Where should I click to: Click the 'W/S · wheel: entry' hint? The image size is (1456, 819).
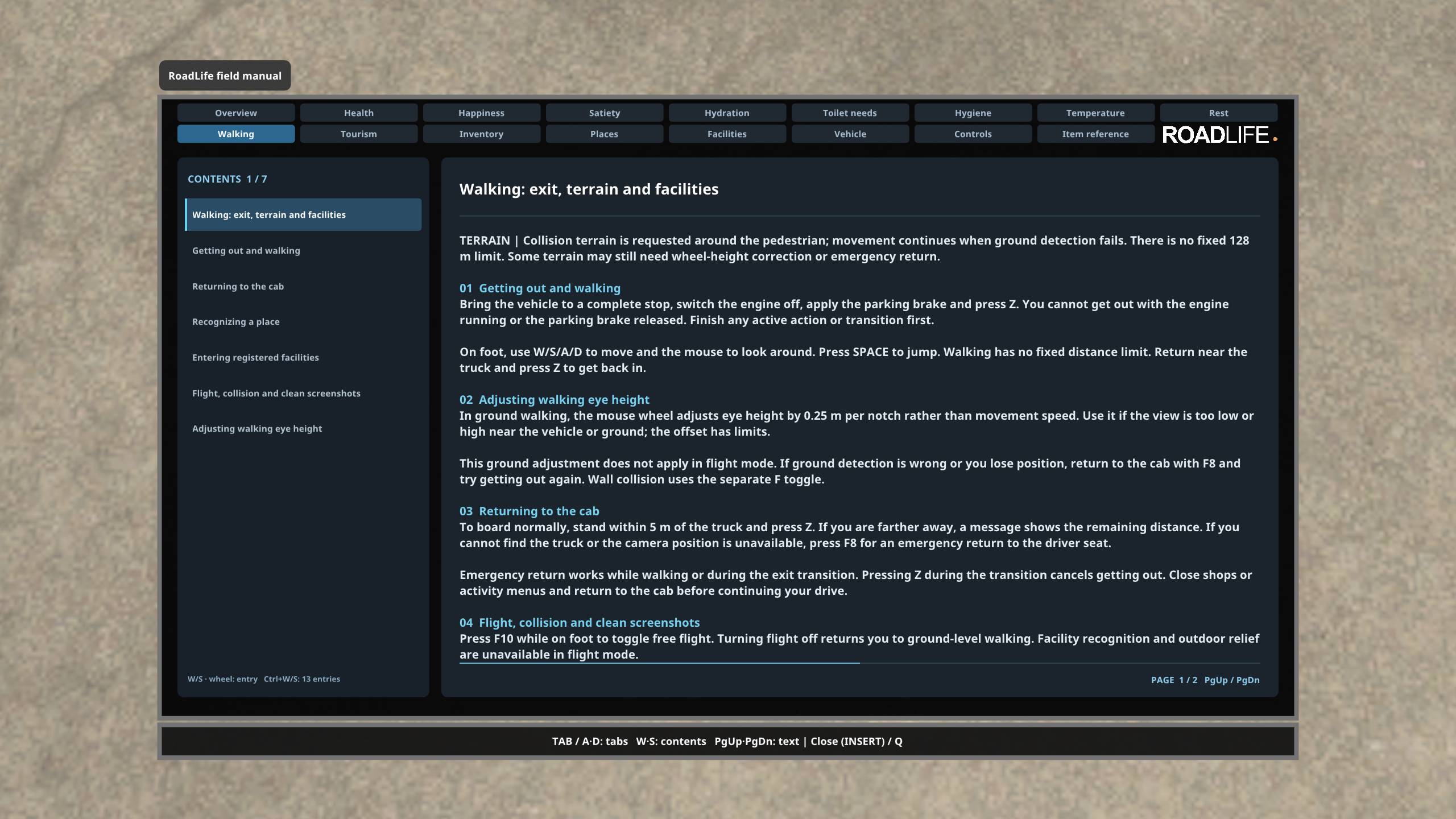click(222, 679)
